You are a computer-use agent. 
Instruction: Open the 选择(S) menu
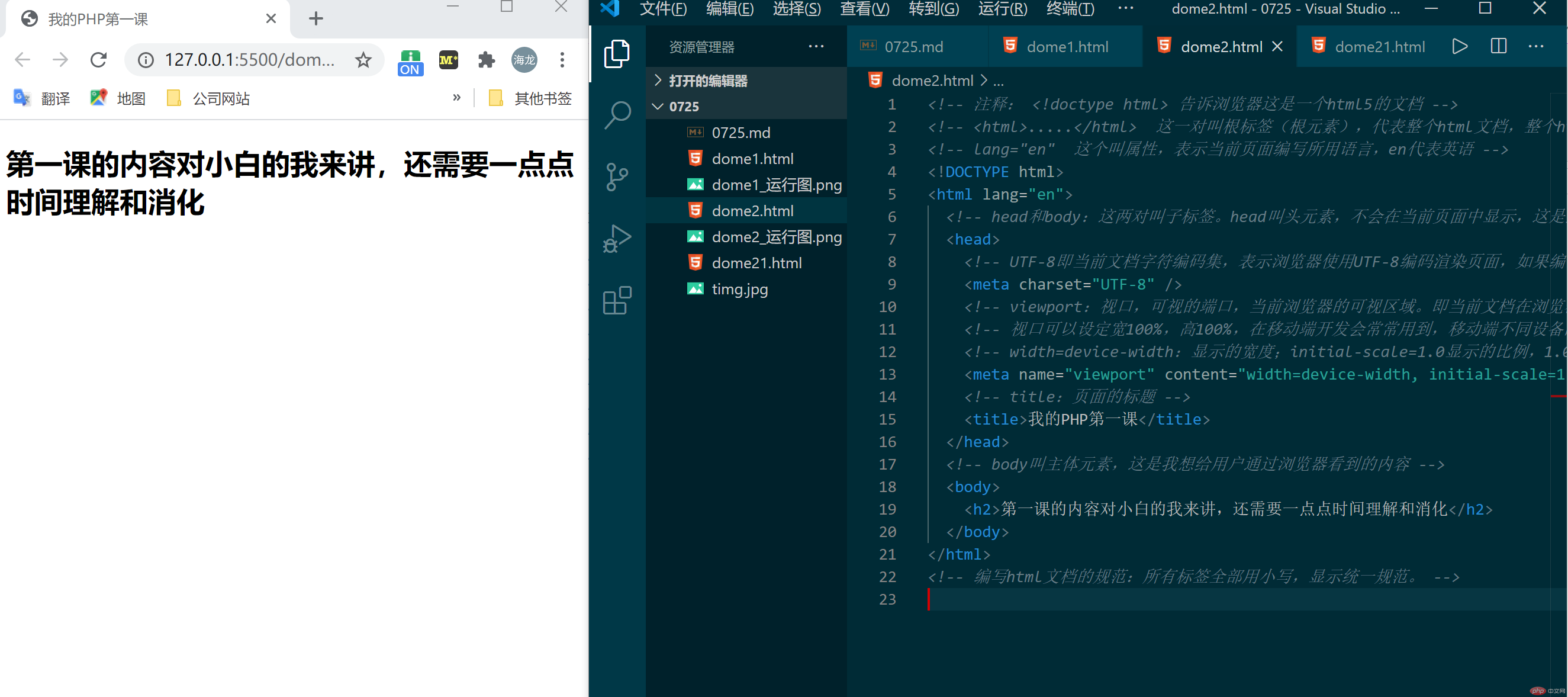pos(797,8)
